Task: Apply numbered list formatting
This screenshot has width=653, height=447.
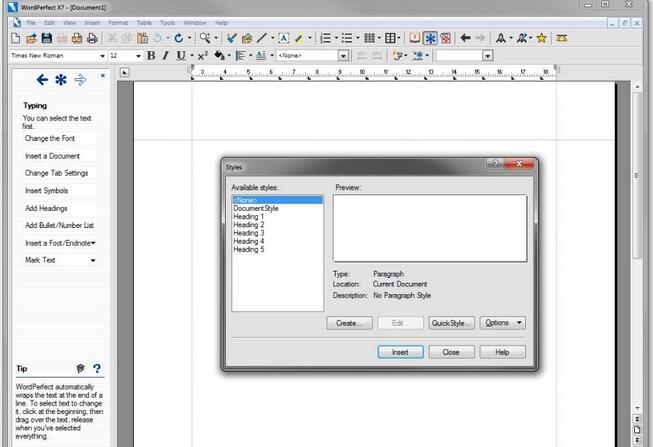Action: click(326, 38)
